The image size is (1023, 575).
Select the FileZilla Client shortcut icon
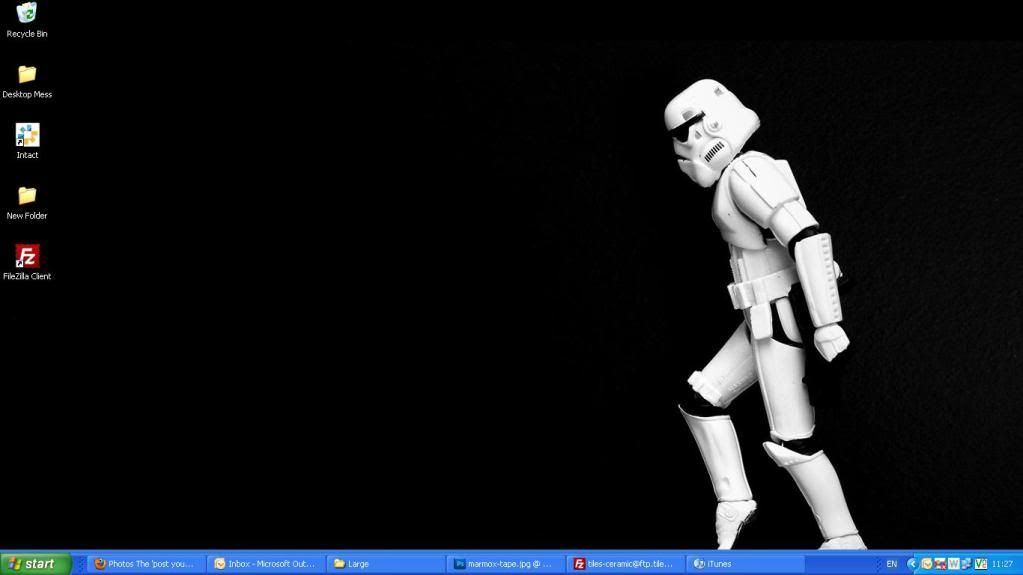click(27, 256)
